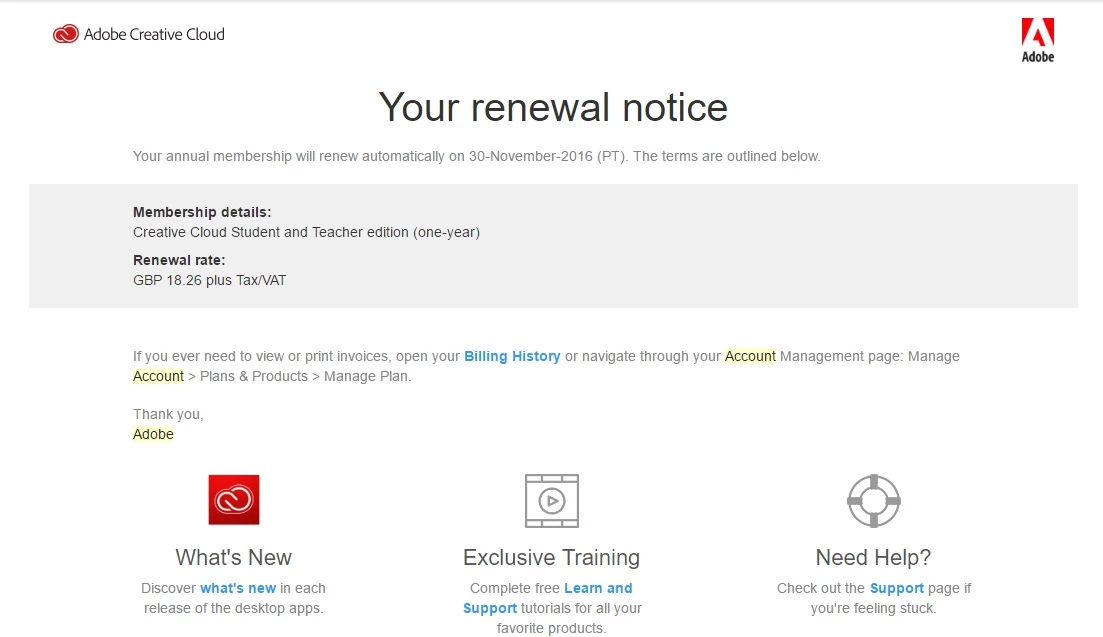Click the Creative Cloud Student and Teacher edition text
The height and width of the screenshot is (637, 1103).
pyautogui.click(x=306, y=233)
